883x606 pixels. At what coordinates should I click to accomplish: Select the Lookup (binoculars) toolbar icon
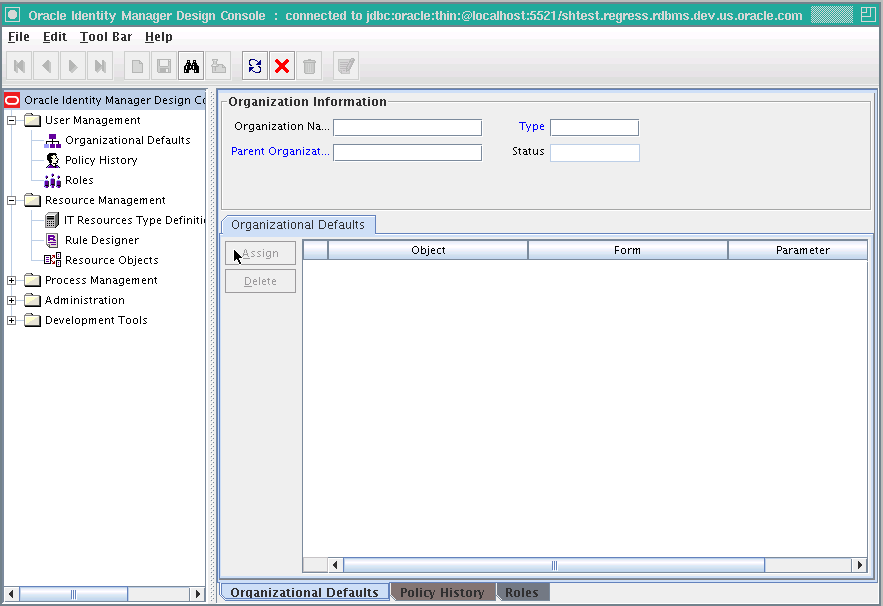(x=190, y=65)
